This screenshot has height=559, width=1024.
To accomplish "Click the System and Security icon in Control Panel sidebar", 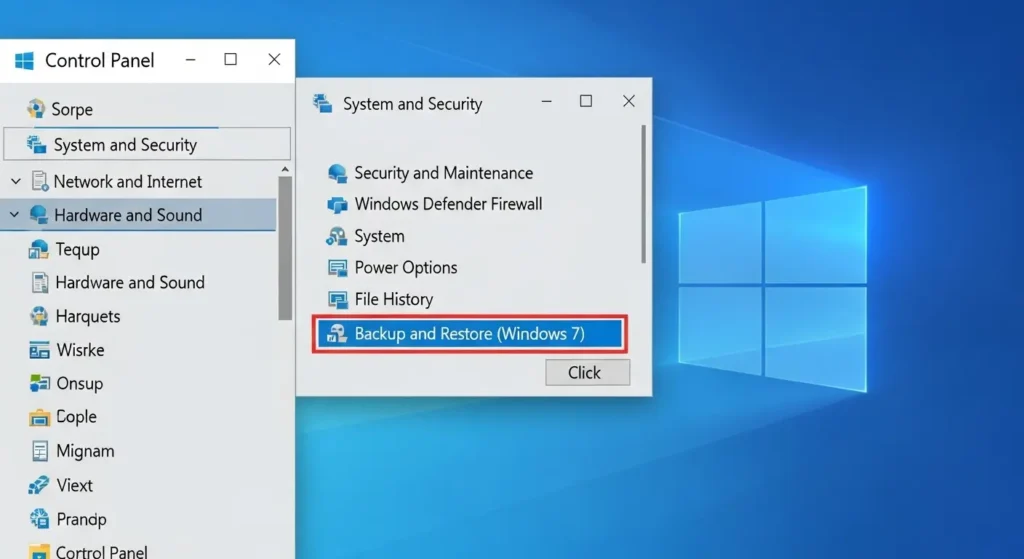I will (36, 144).
